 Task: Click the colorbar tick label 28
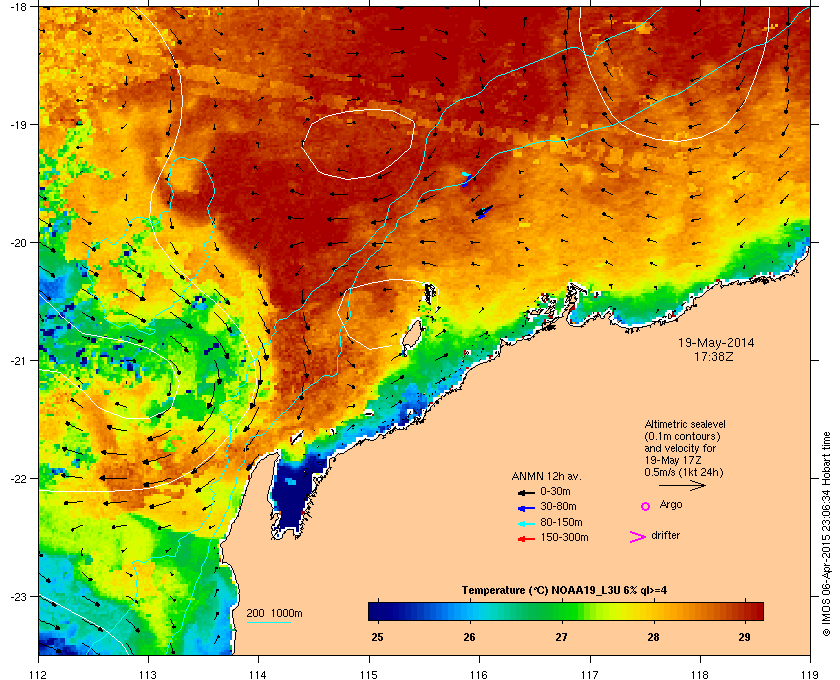pos(653,637)
